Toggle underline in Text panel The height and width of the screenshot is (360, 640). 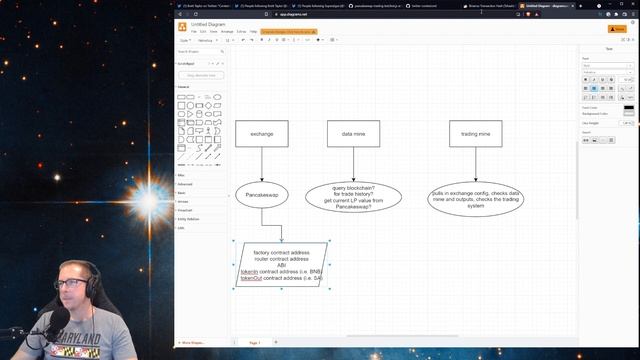(x=603, y=80)
